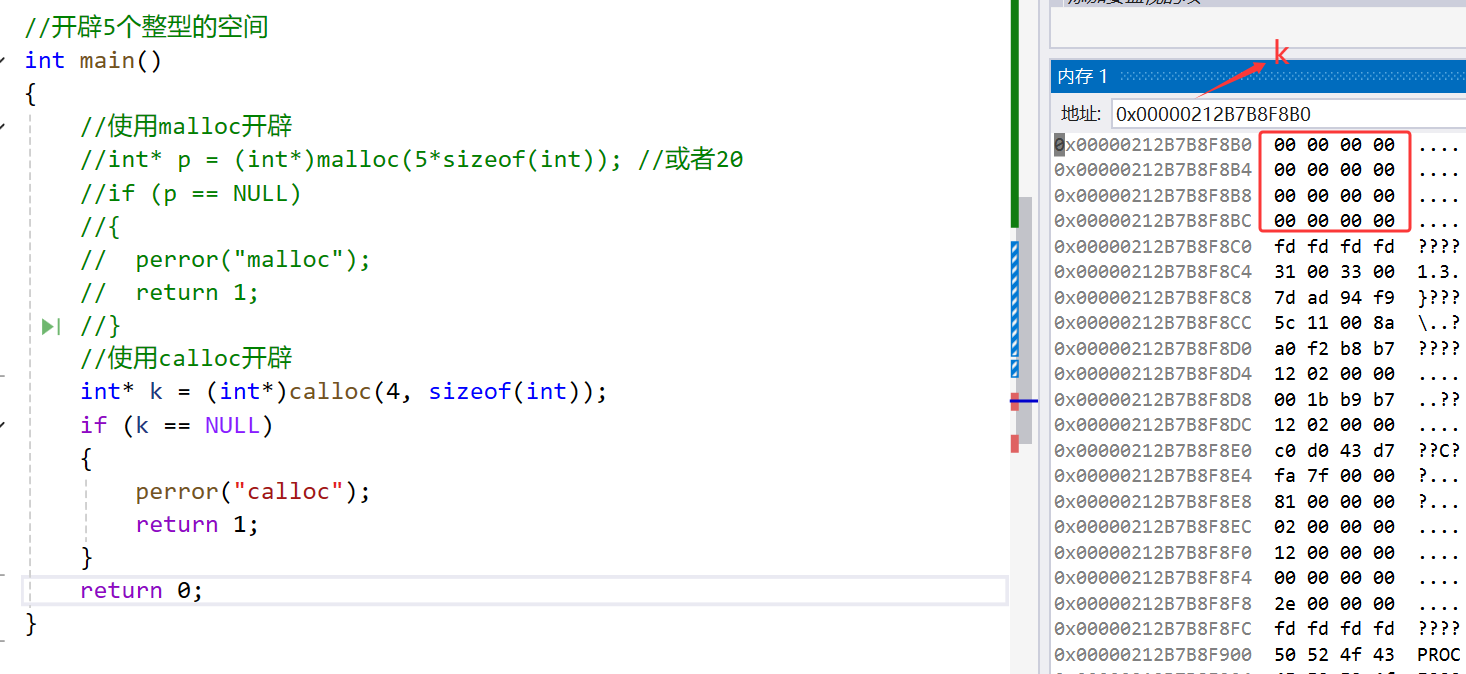Click the 地址: label in memory window

1081,114
